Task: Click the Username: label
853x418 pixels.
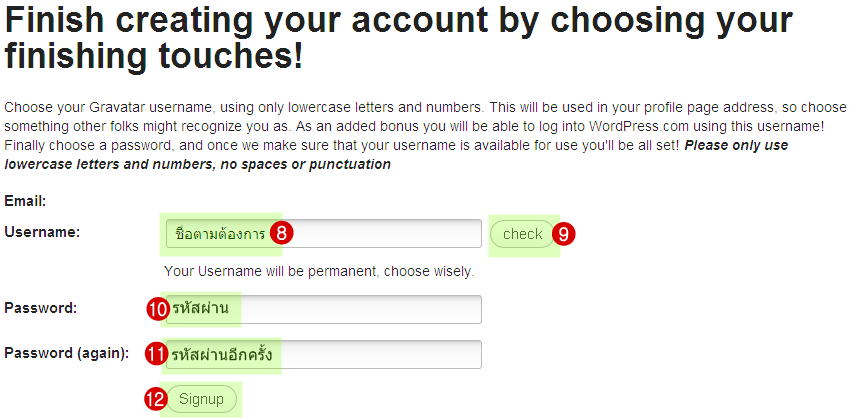Action: coord(42,232)
